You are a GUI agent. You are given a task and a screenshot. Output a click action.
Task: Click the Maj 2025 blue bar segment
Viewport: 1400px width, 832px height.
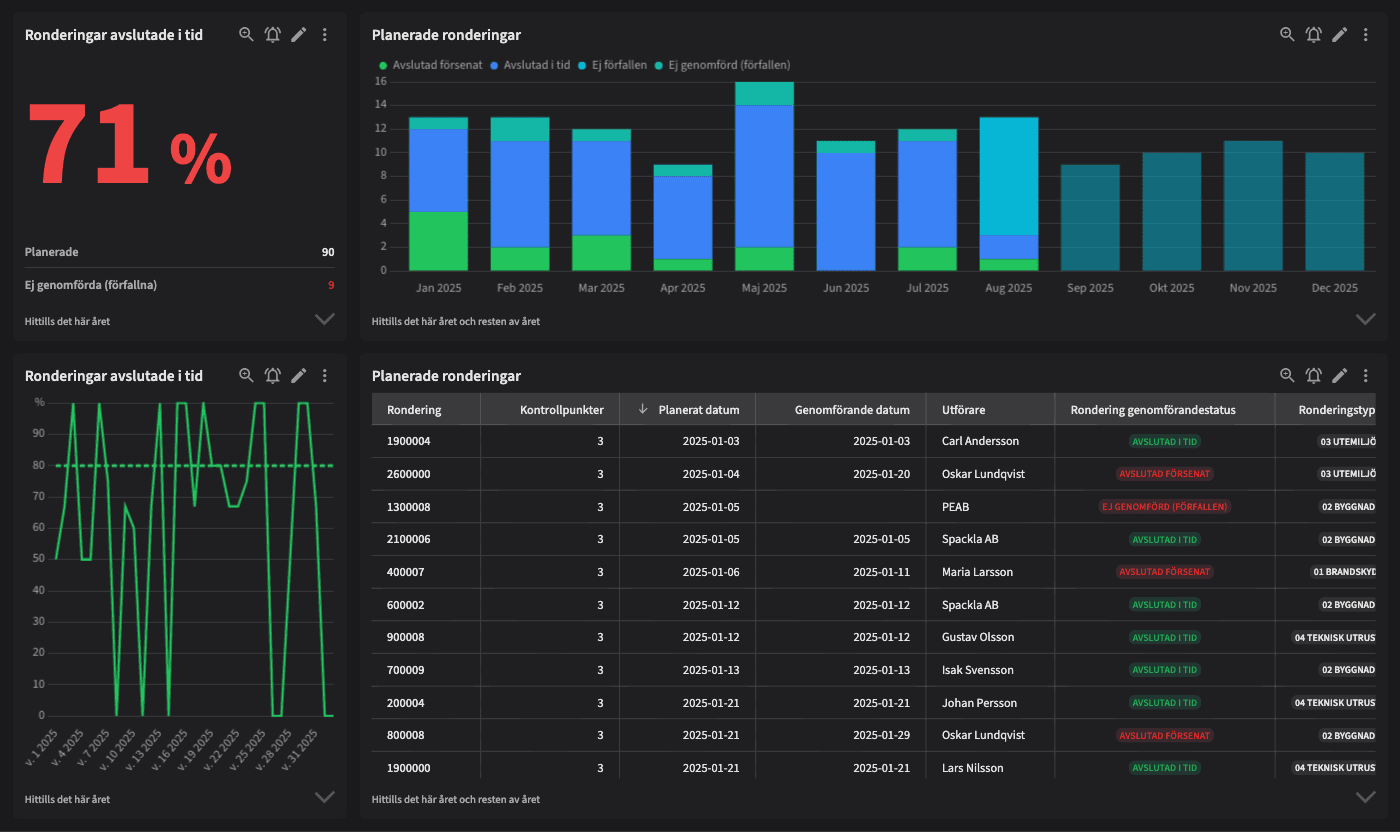coord(764,175)
